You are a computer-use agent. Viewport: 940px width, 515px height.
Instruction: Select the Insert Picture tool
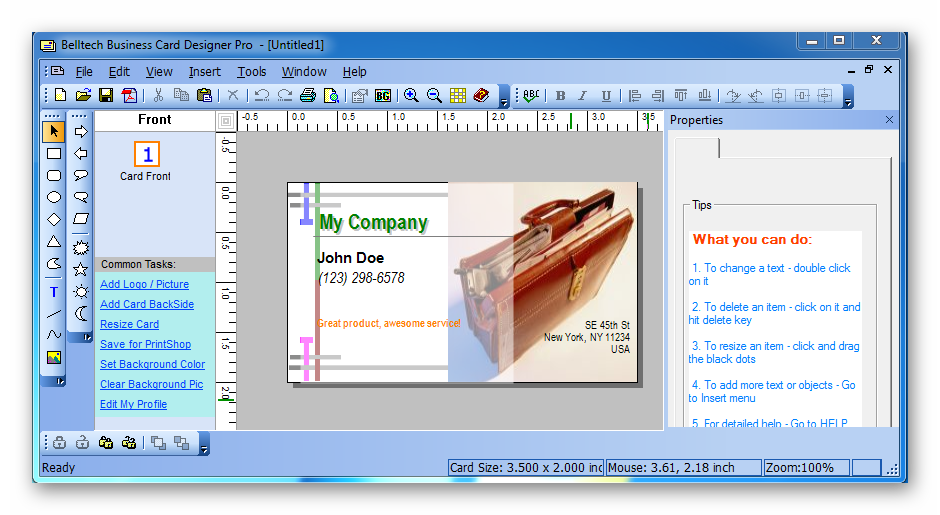coord(54,358)
